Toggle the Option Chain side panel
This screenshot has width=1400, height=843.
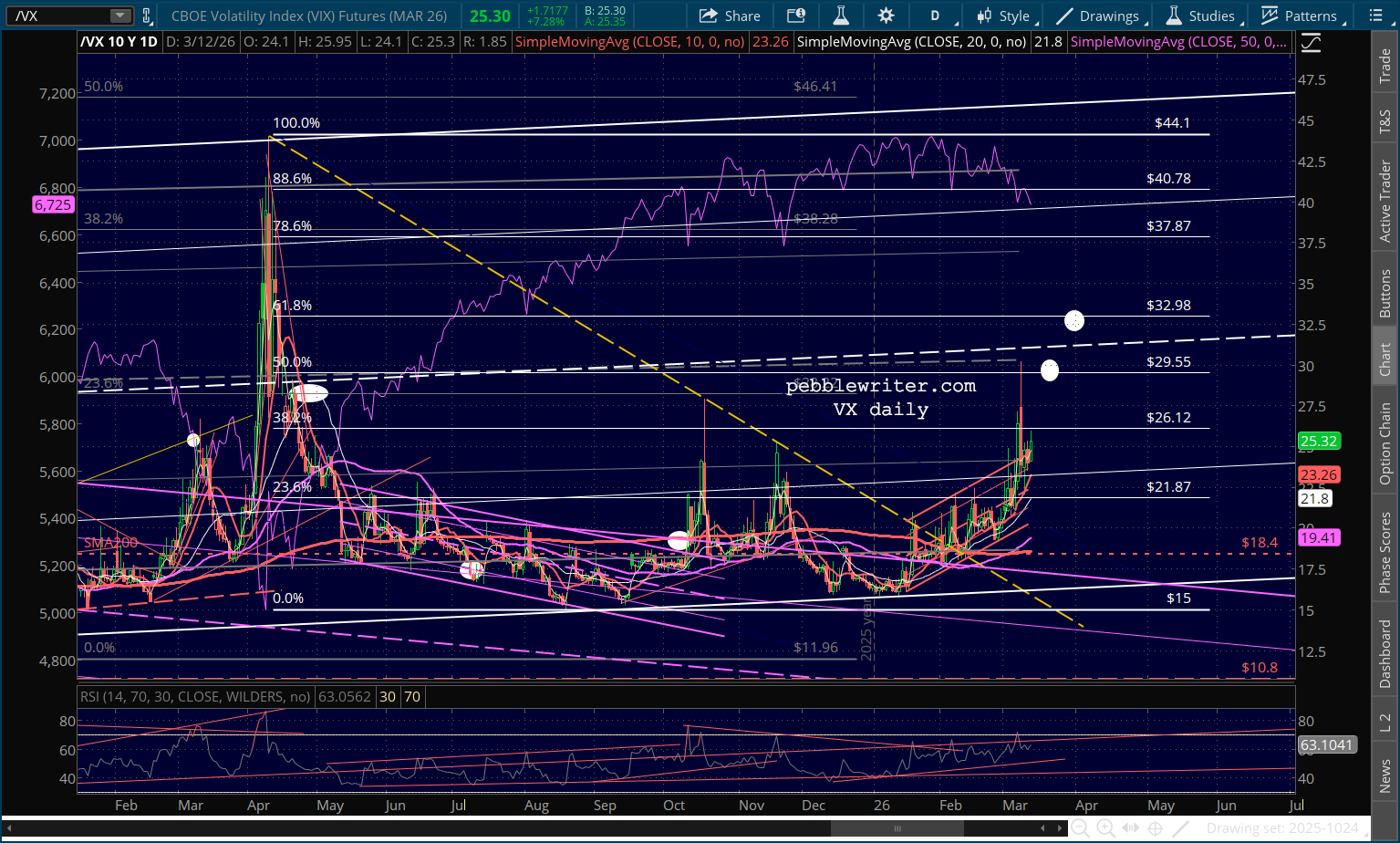click(x=1384, y=443)
